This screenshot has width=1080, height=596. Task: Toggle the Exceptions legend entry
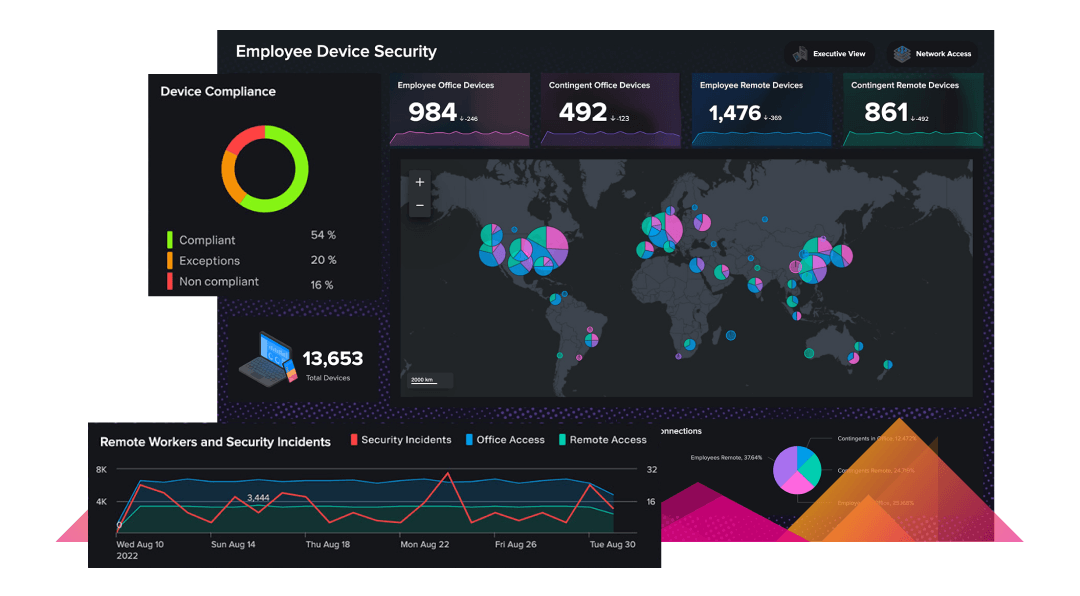209,261
